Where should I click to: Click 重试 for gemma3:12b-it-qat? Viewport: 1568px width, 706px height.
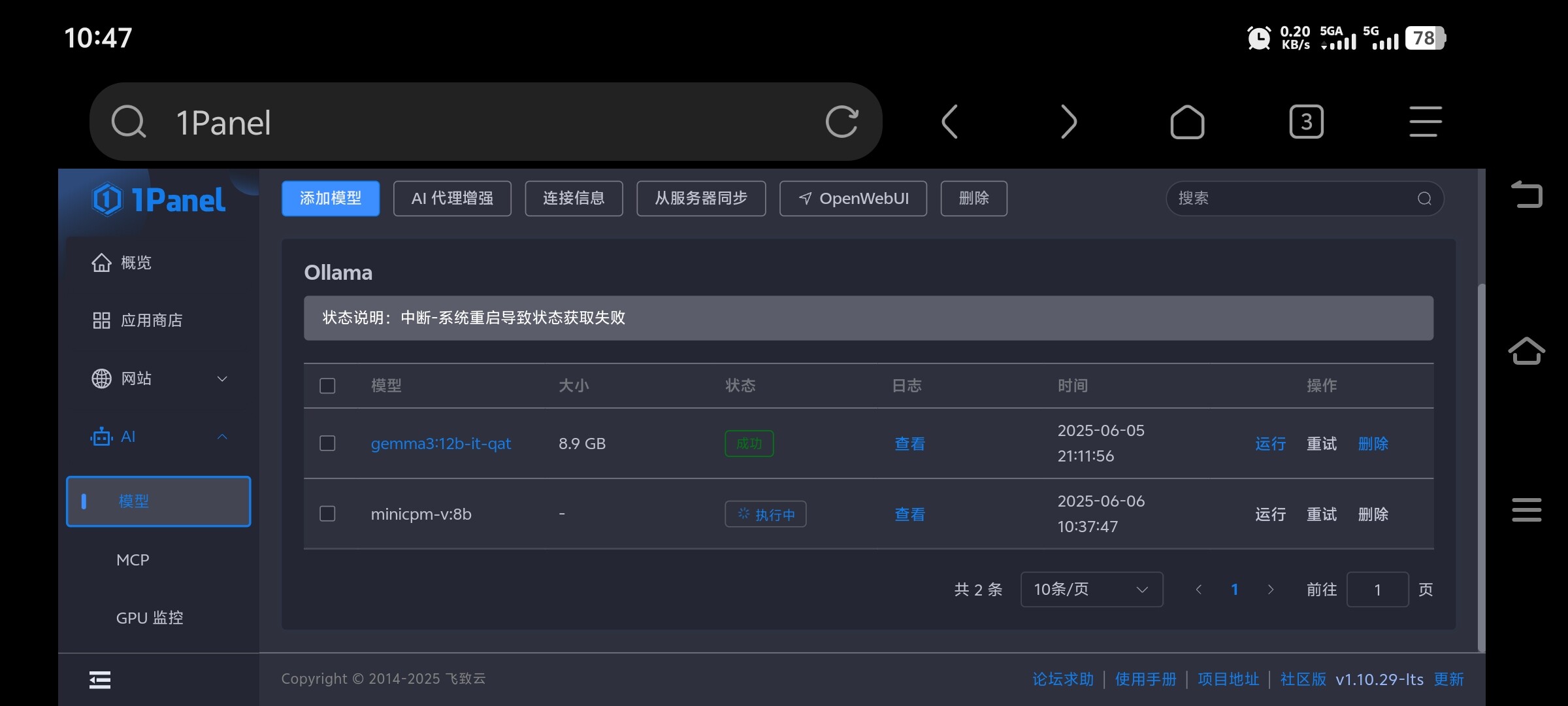(x=1322, y=444)
